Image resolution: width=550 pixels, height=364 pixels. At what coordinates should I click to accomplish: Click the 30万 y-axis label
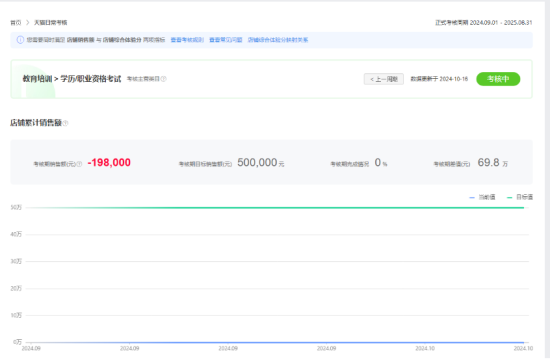click(x=16, y=261)
